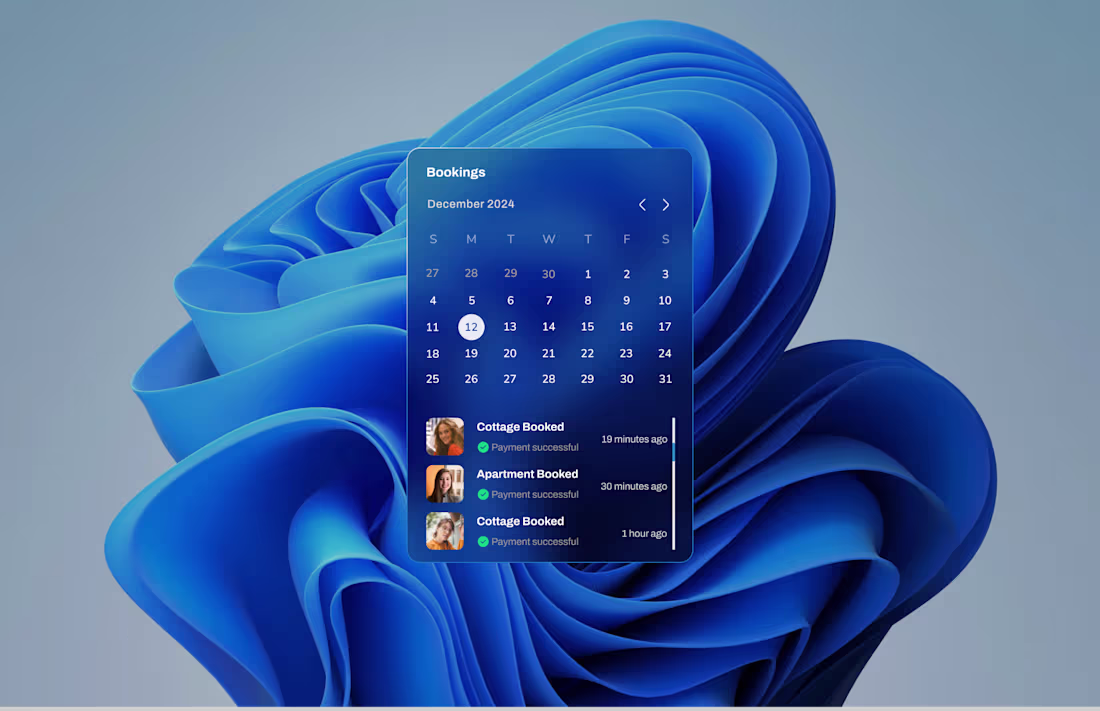1100x711 pixels.
Task: Pick date 18 on the calendar
Action: click(433, 354)
